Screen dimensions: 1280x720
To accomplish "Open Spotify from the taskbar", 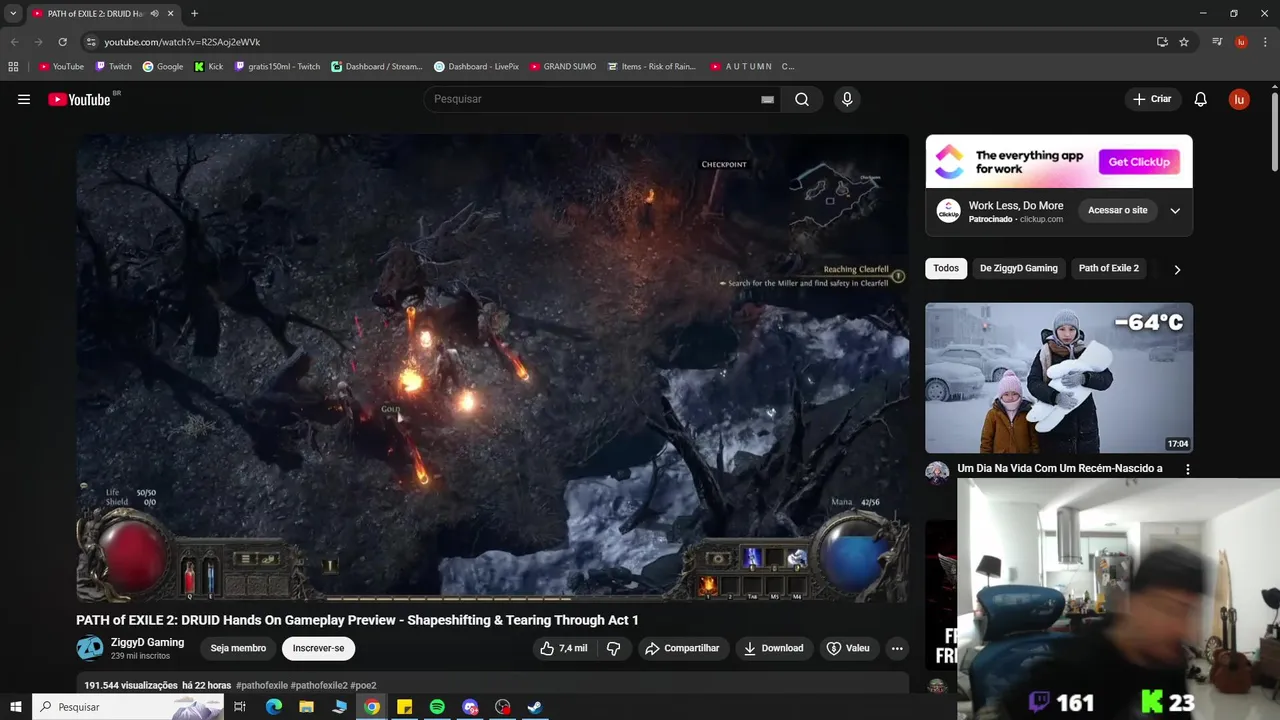I will pos(437,707).
